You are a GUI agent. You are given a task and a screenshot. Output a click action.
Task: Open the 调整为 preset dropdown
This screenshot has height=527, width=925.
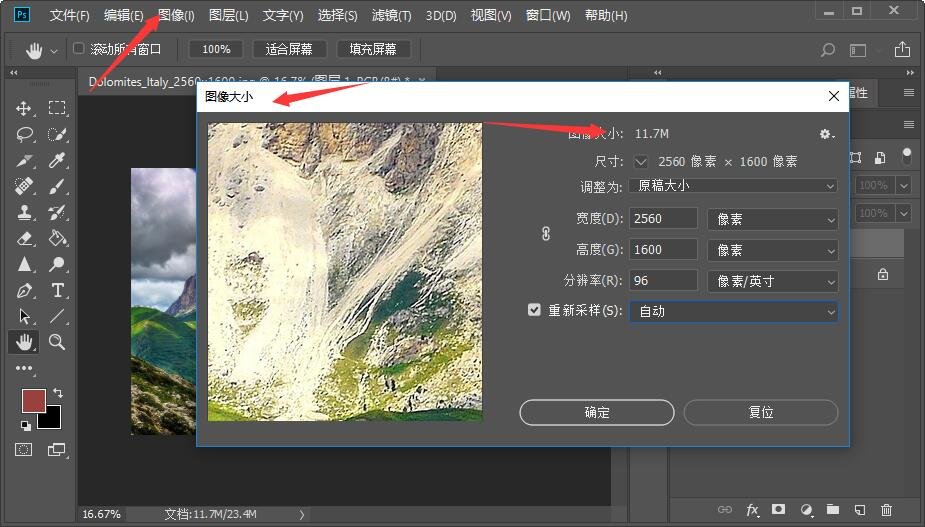tap(733, 186)
